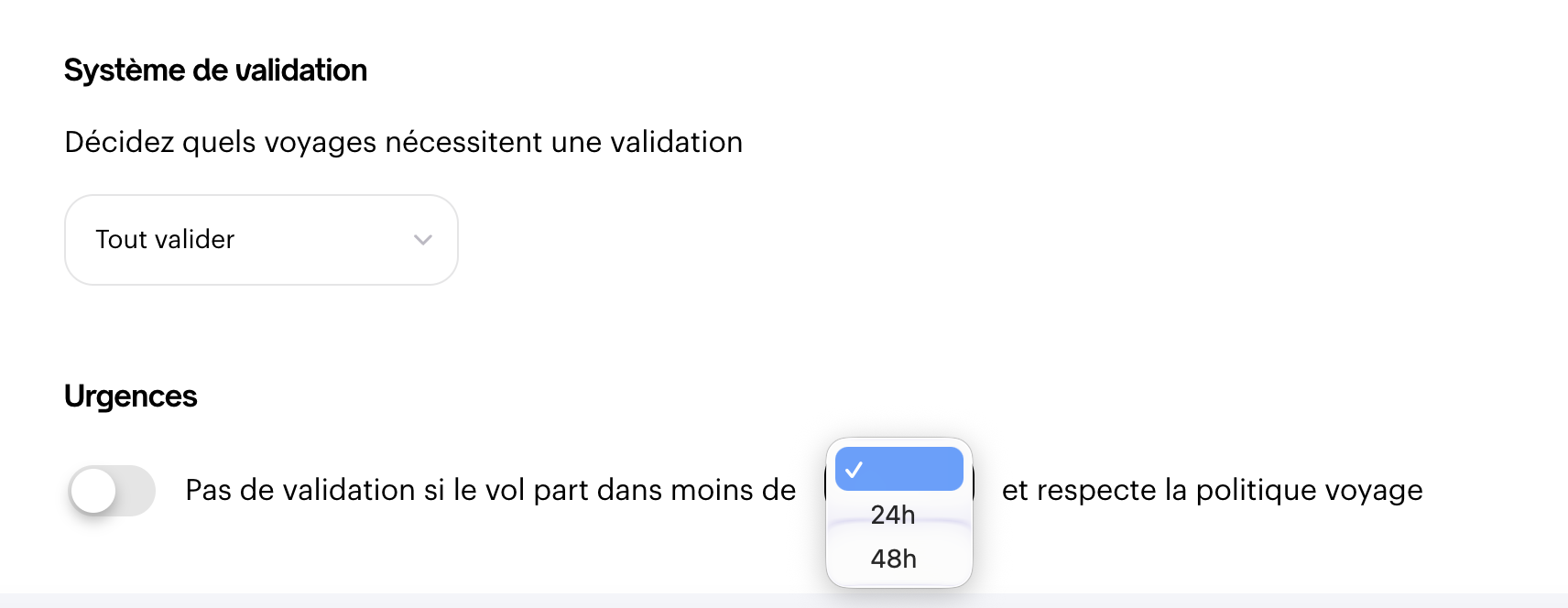
Task: Click the checkmark icon in the hours list
Action: (x=855, y=470)
